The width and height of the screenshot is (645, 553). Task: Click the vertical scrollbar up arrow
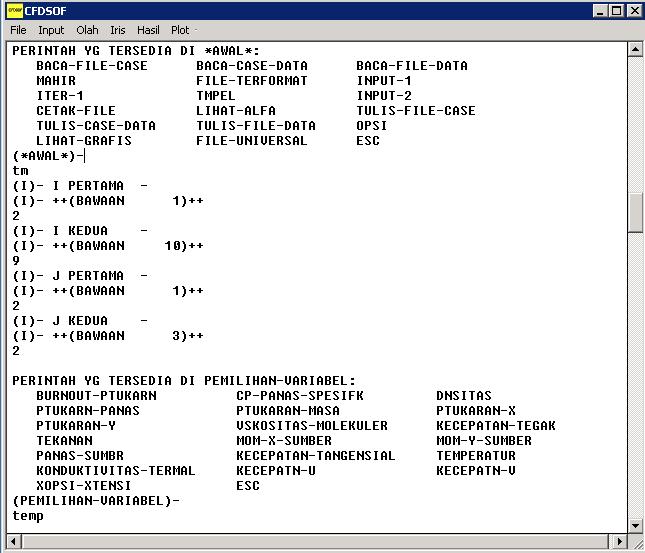[635, 50]
